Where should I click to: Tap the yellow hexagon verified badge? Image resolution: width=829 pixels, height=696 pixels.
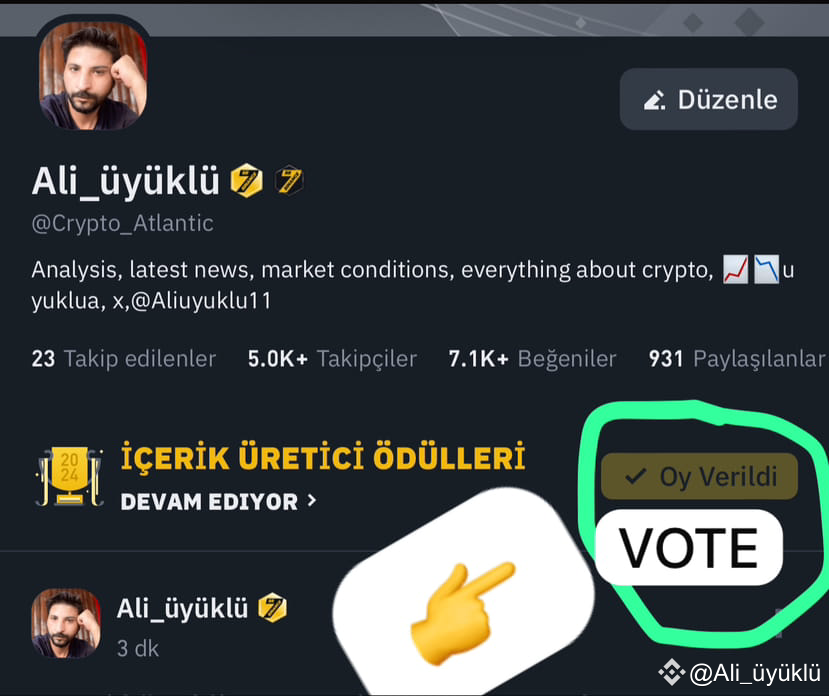click(246, 180)
